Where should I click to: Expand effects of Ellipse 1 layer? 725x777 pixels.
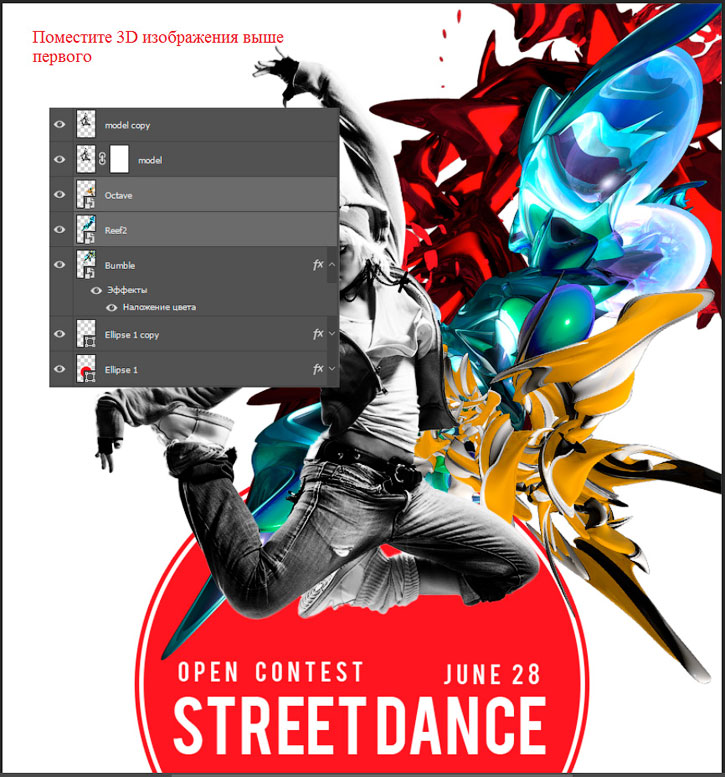[x=332, y=369]
